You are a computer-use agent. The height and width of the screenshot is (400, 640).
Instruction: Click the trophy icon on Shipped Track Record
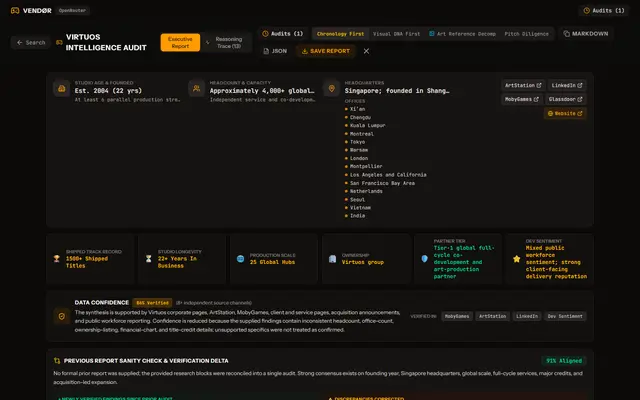pyautogui.click(x=57, y=258)
